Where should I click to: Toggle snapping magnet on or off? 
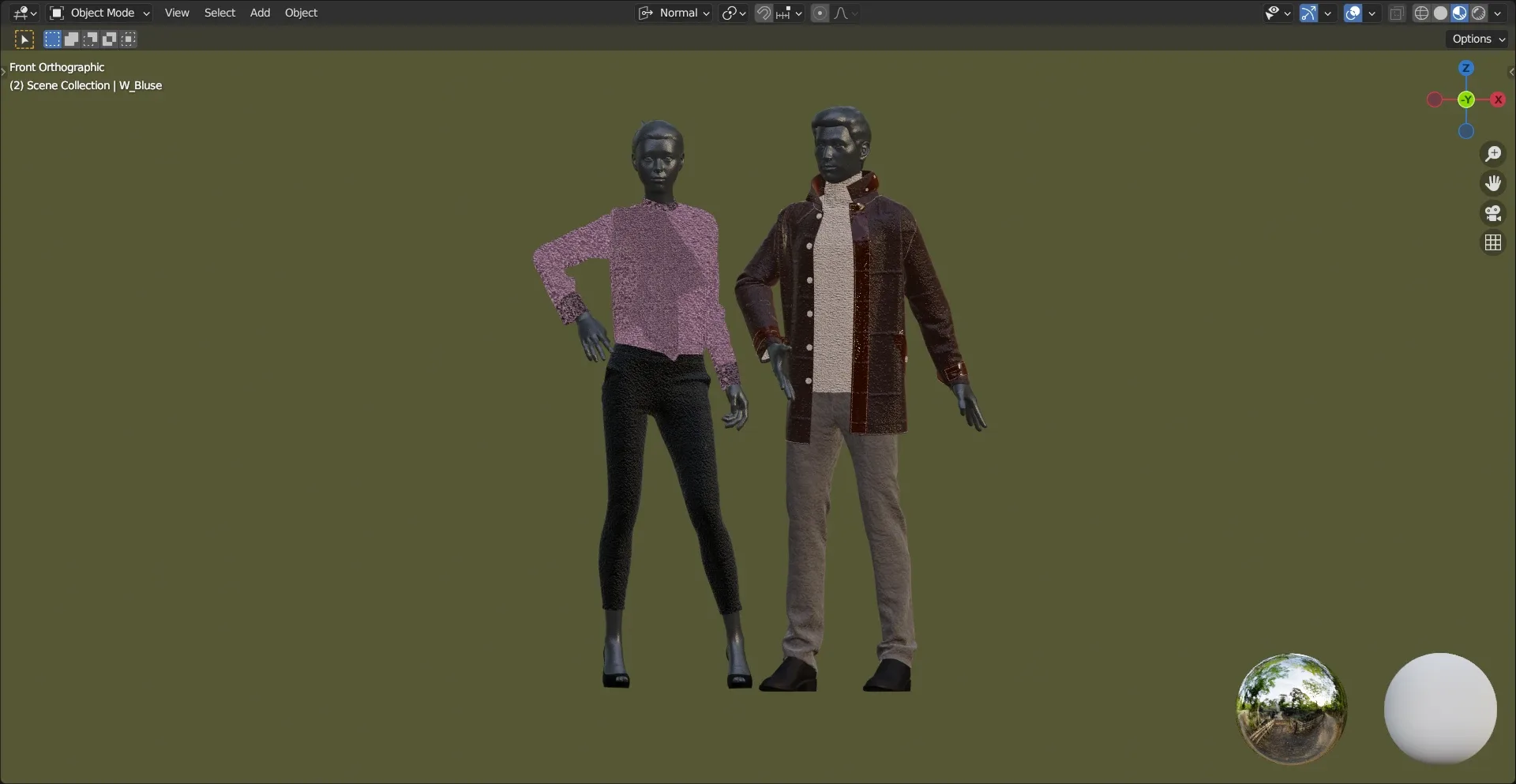(764, 13)
